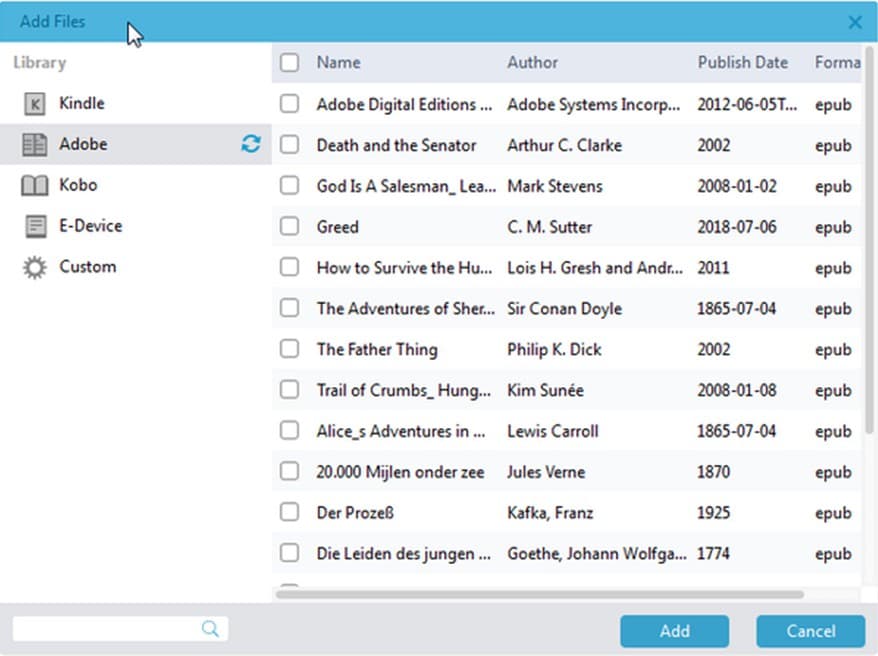The image size is (878, 656).
Task: Tick the checkbox for The Father Thing
Action: (289, 349)
